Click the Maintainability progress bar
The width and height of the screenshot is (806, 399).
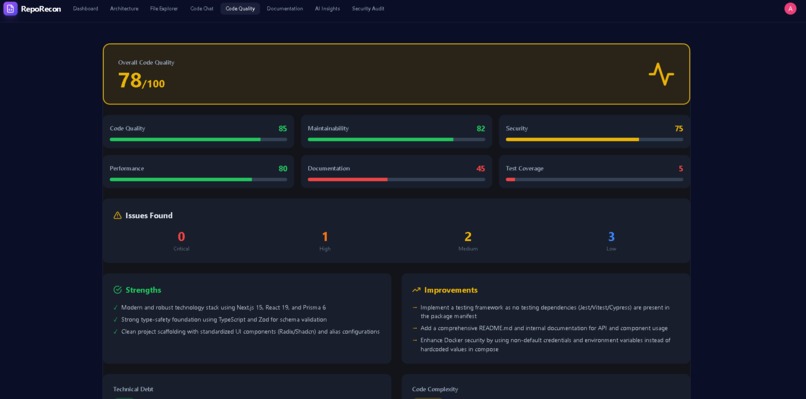pyautogui.click(x=396, y=139)
